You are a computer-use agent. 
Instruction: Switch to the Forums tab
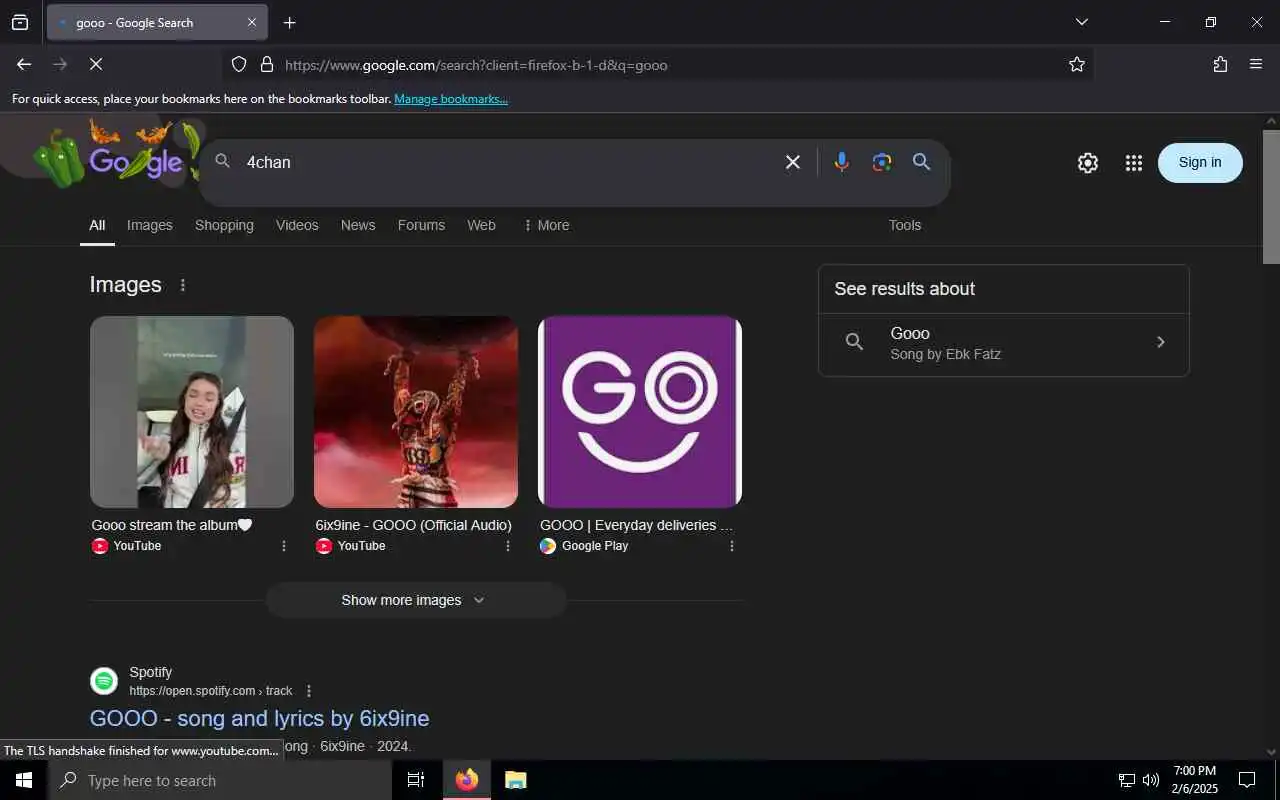click(421, 226)
